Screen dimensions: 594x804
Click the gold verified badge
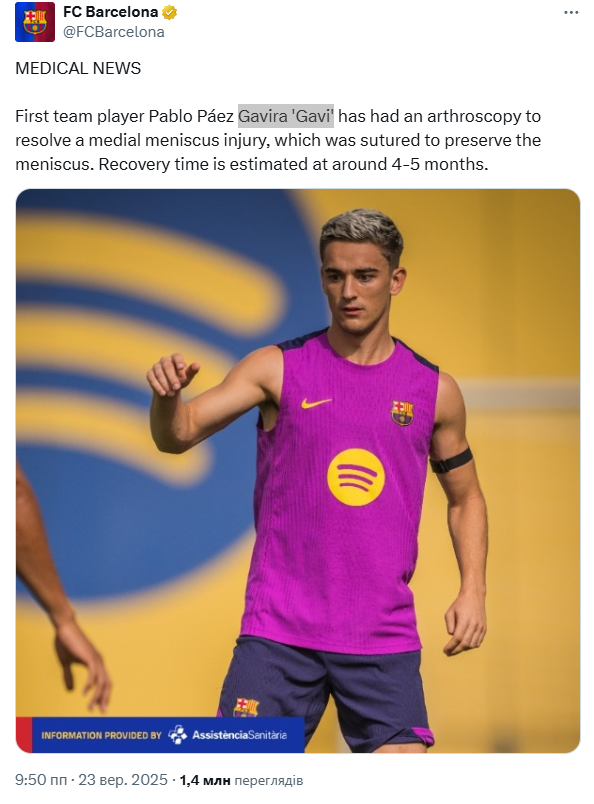point(170,12)
